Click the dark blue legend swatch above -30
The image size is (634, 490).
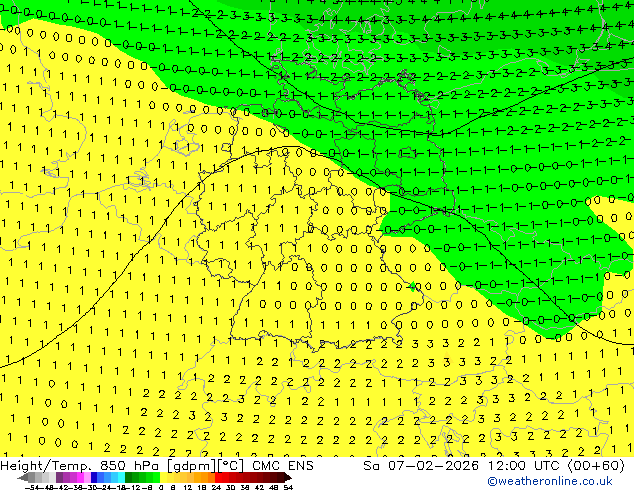tap(94, 478)
